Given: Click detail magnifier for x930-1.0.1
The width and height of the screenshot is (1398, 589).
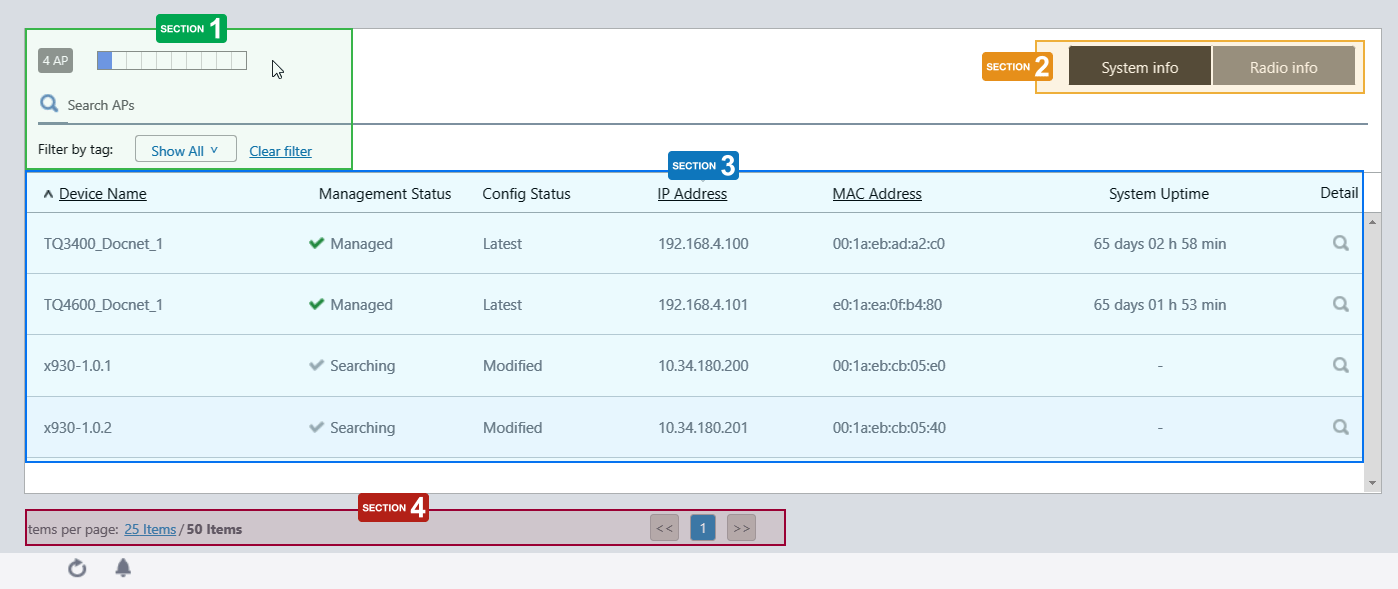Looking at the screenshot, I should (1340, 365).
